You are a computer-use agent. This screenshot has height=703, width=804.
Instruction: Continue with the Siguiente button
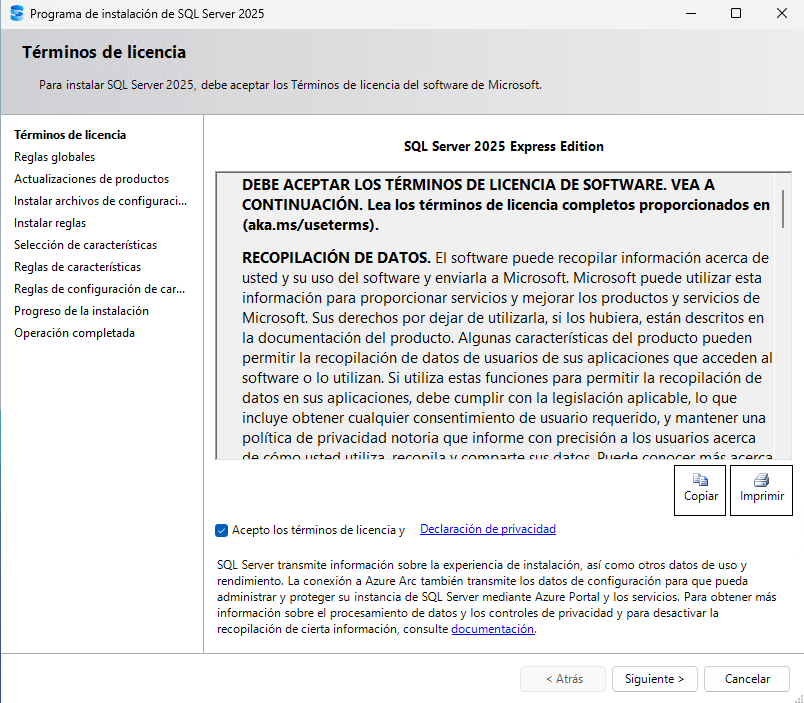coord(655,679)
